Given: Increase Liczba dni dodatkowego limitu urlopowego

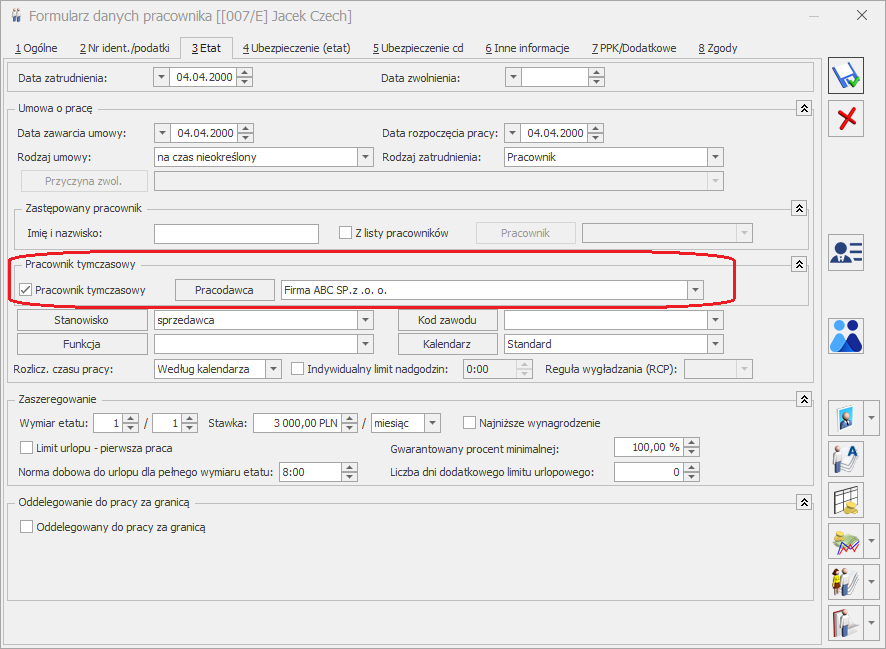Looking at the screenshot, I should (x=692, y=468).
